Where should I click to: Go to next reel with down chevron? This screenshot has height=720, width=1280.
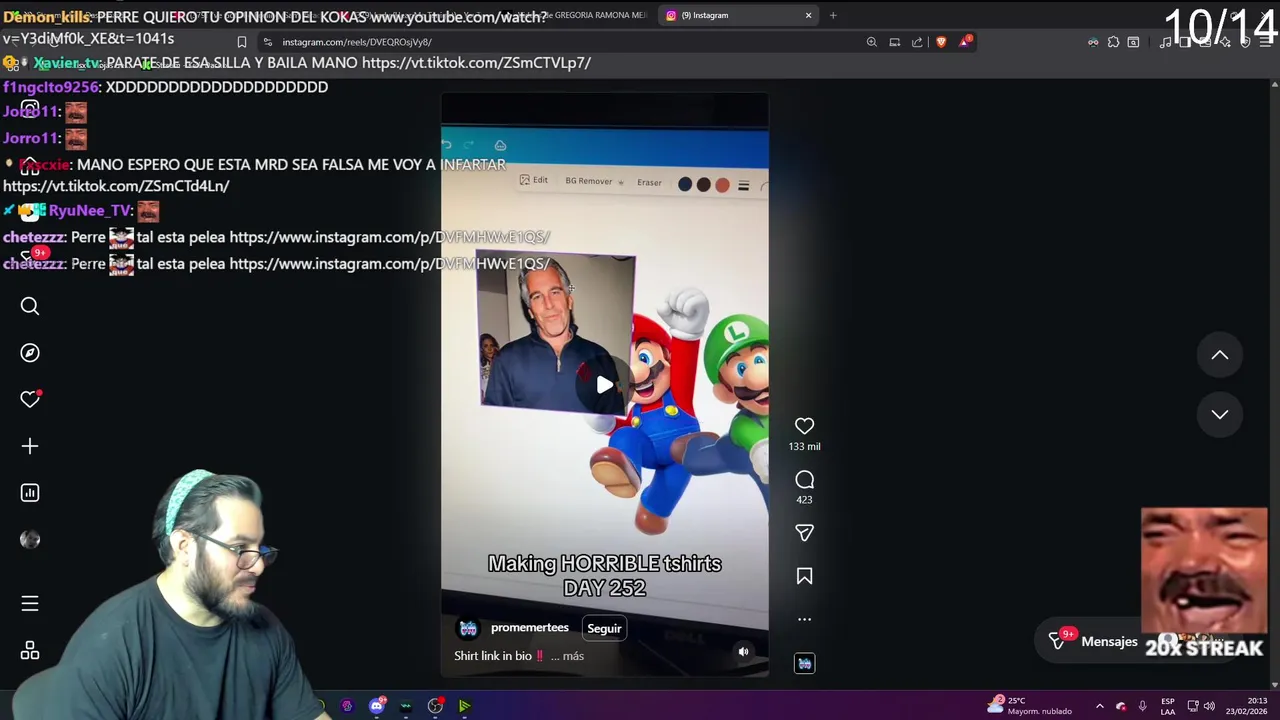point(1220,414)
